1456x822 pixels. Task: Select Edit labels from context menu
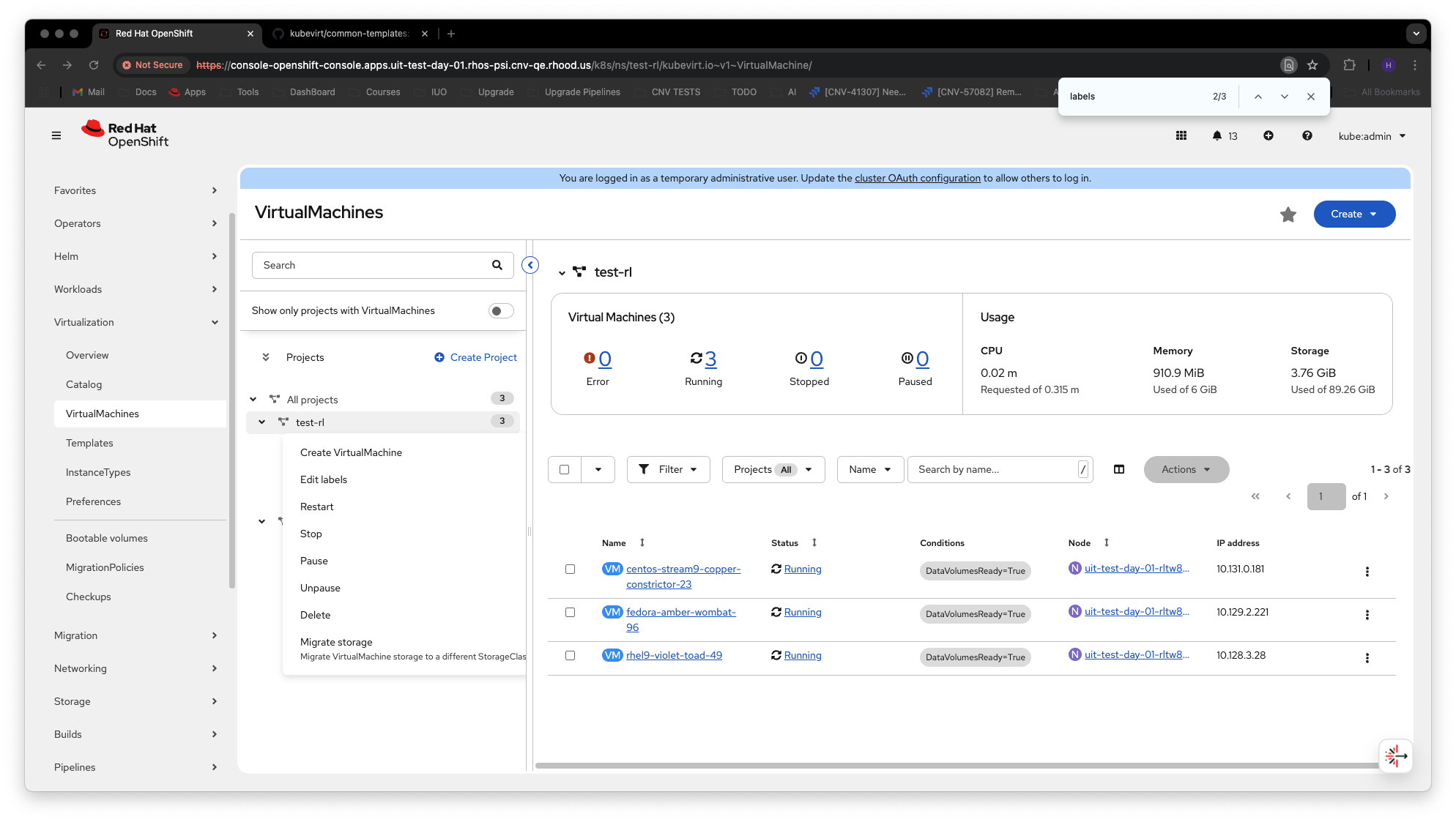click(324, 479)
